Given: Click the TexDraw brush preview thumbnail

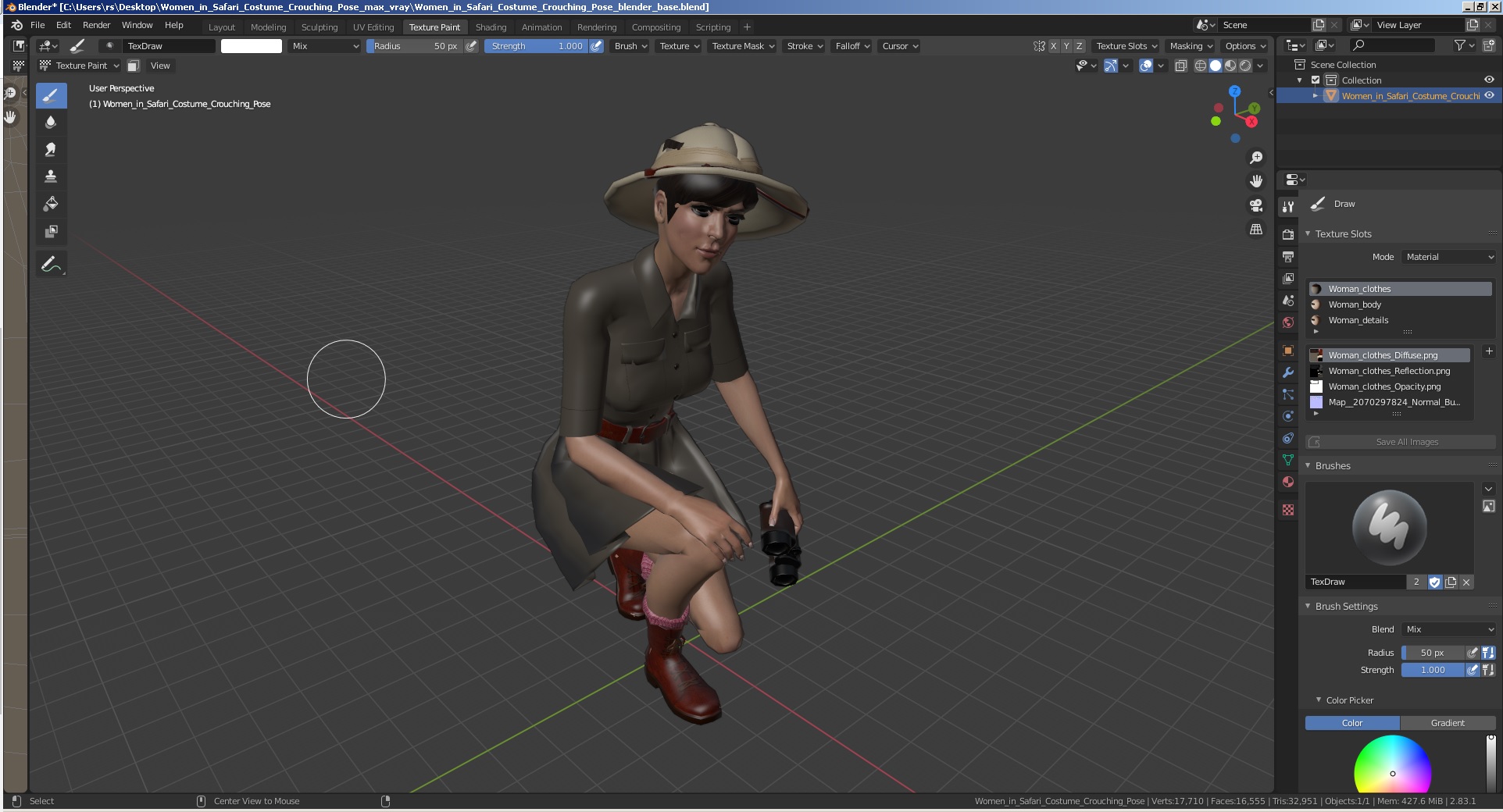Looking at the screenshot, I should point(1389,527).
